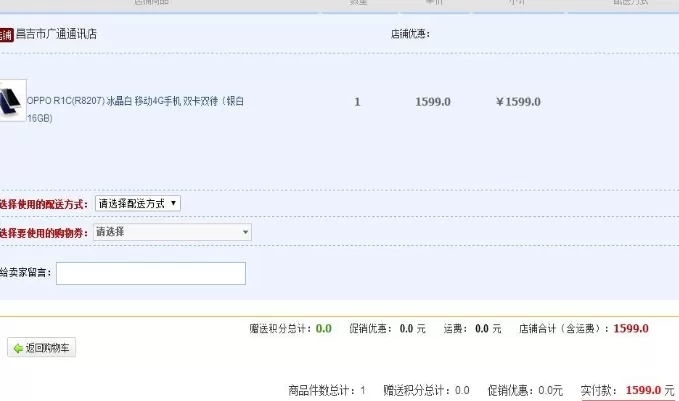Click the quantity value 1
This screenshot has height=401, width=679.
click(357, 102)
